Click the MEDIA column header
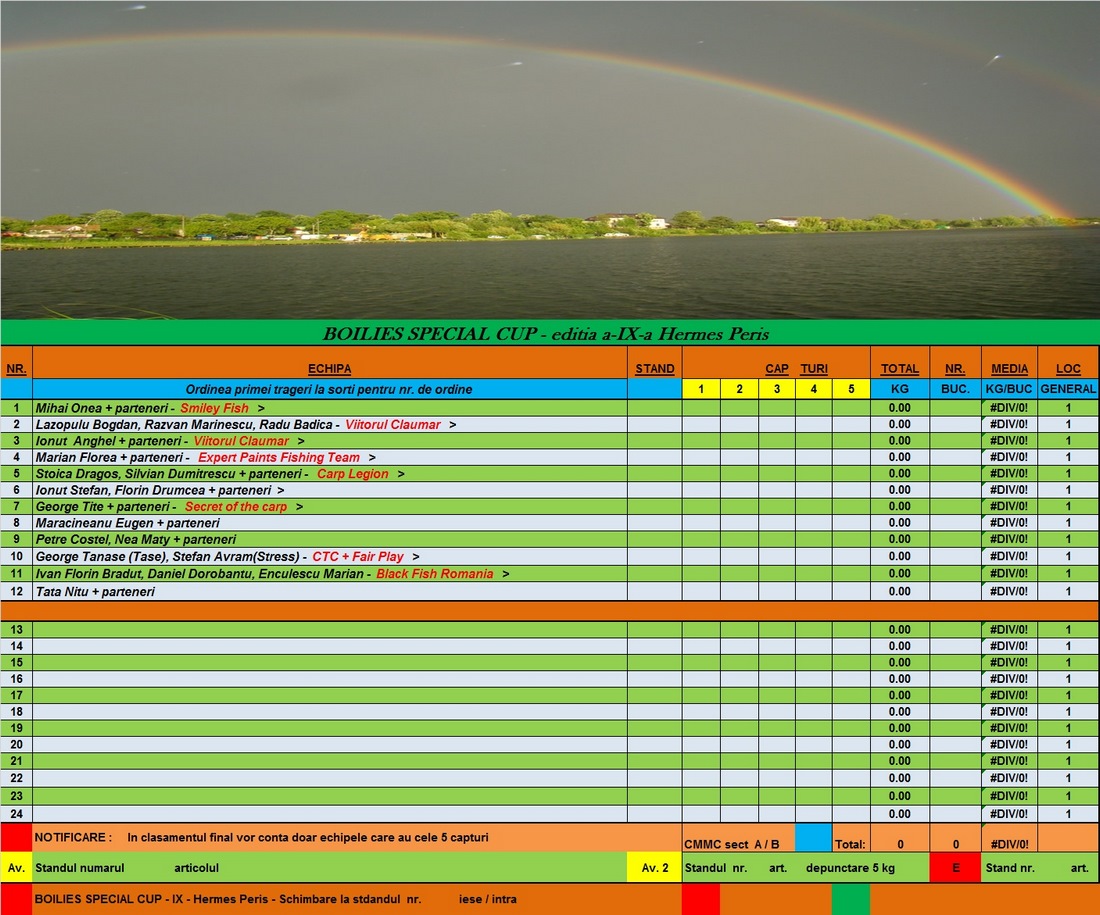The image size is (1100, 915). click(1009, 369)
